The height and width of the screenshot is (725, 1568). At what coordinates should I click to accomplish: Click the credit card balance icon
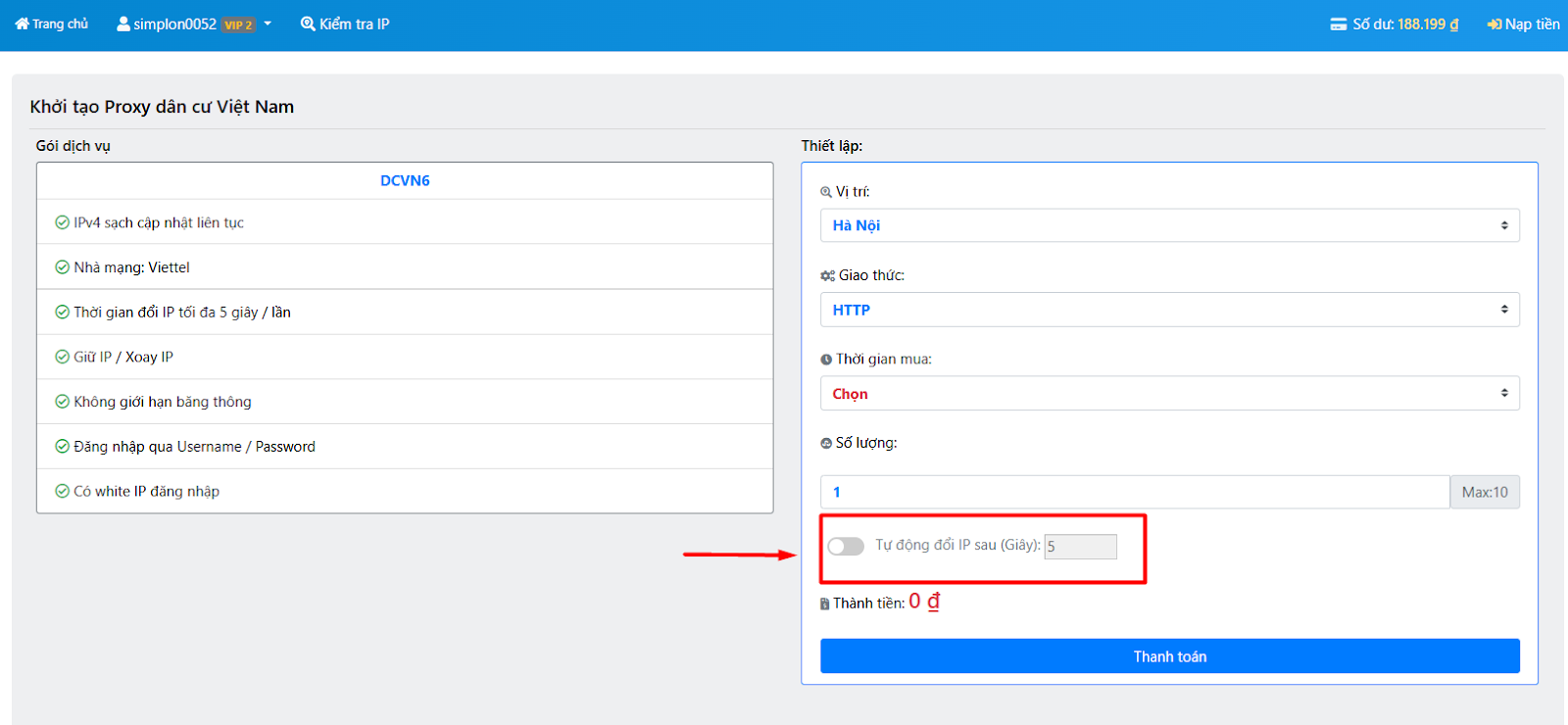pyautogui.click(x=1339, y=24)
